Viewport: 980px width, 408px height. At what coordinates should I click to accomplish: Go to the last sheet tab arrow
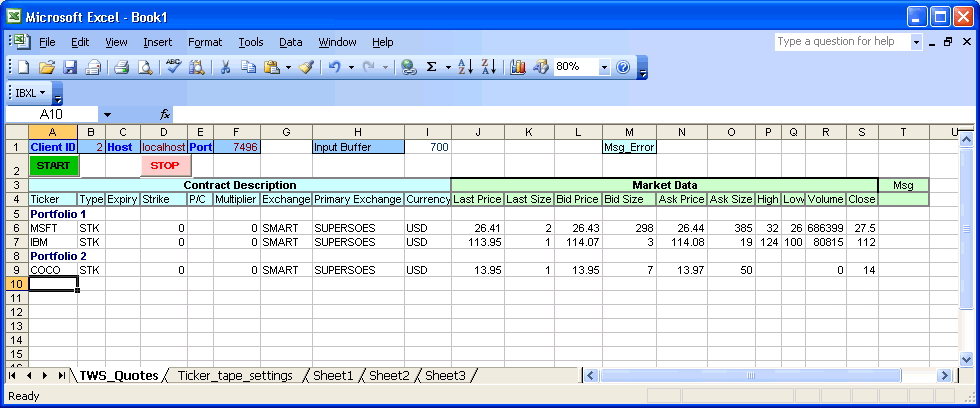(x=61, y=376)
